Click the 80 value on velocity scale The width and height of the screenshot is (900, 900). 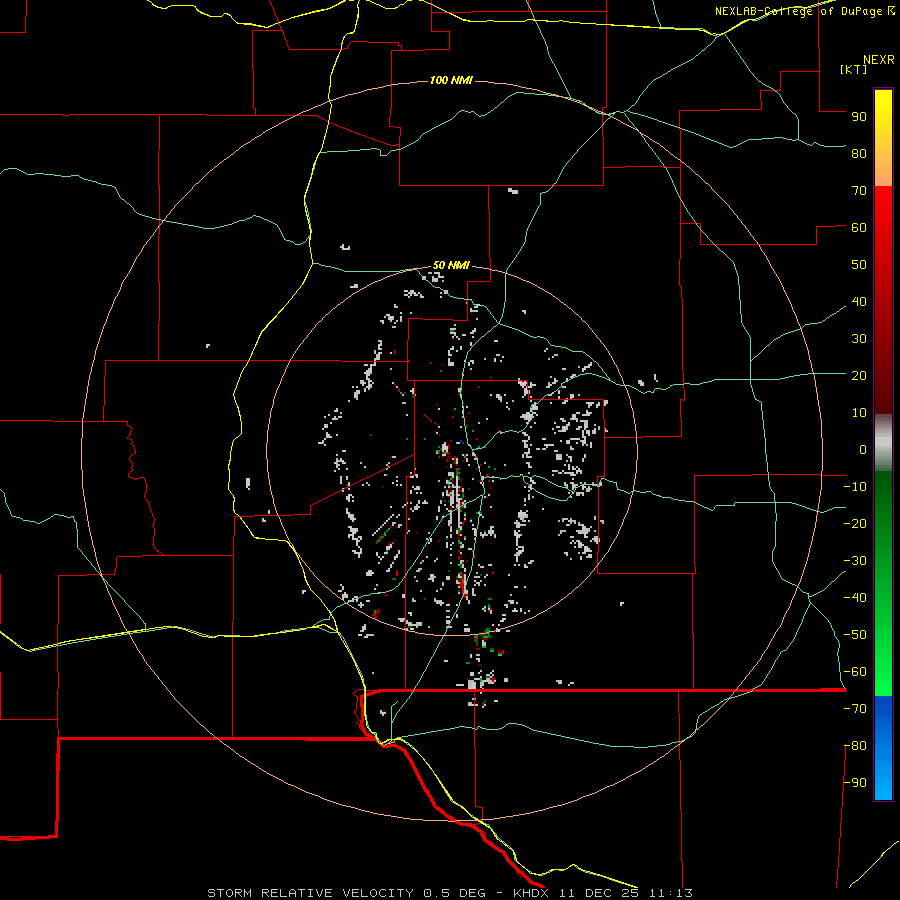coord(859,153)
